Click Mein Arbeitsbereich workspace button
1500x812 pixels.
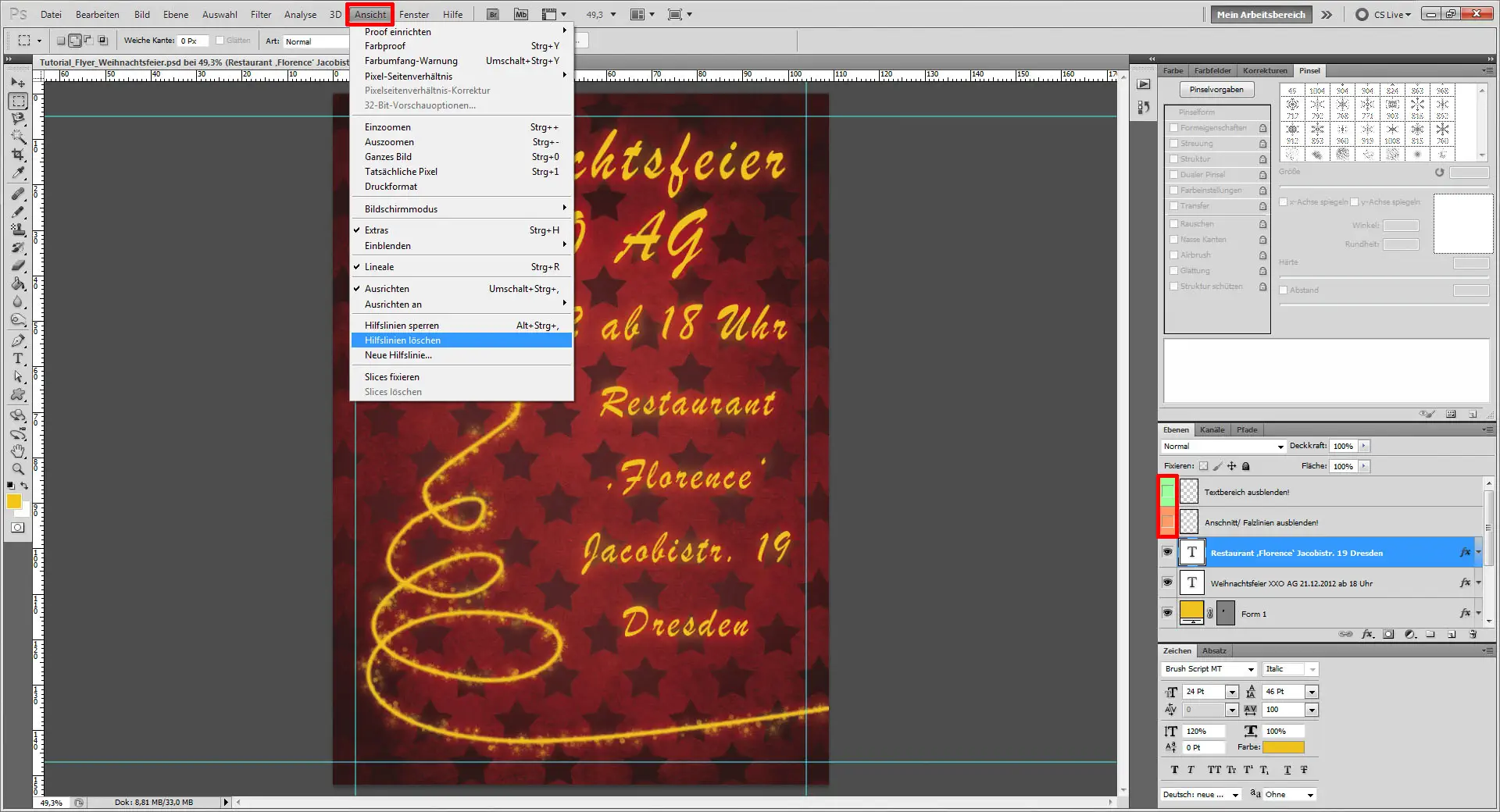point(1261,14)
